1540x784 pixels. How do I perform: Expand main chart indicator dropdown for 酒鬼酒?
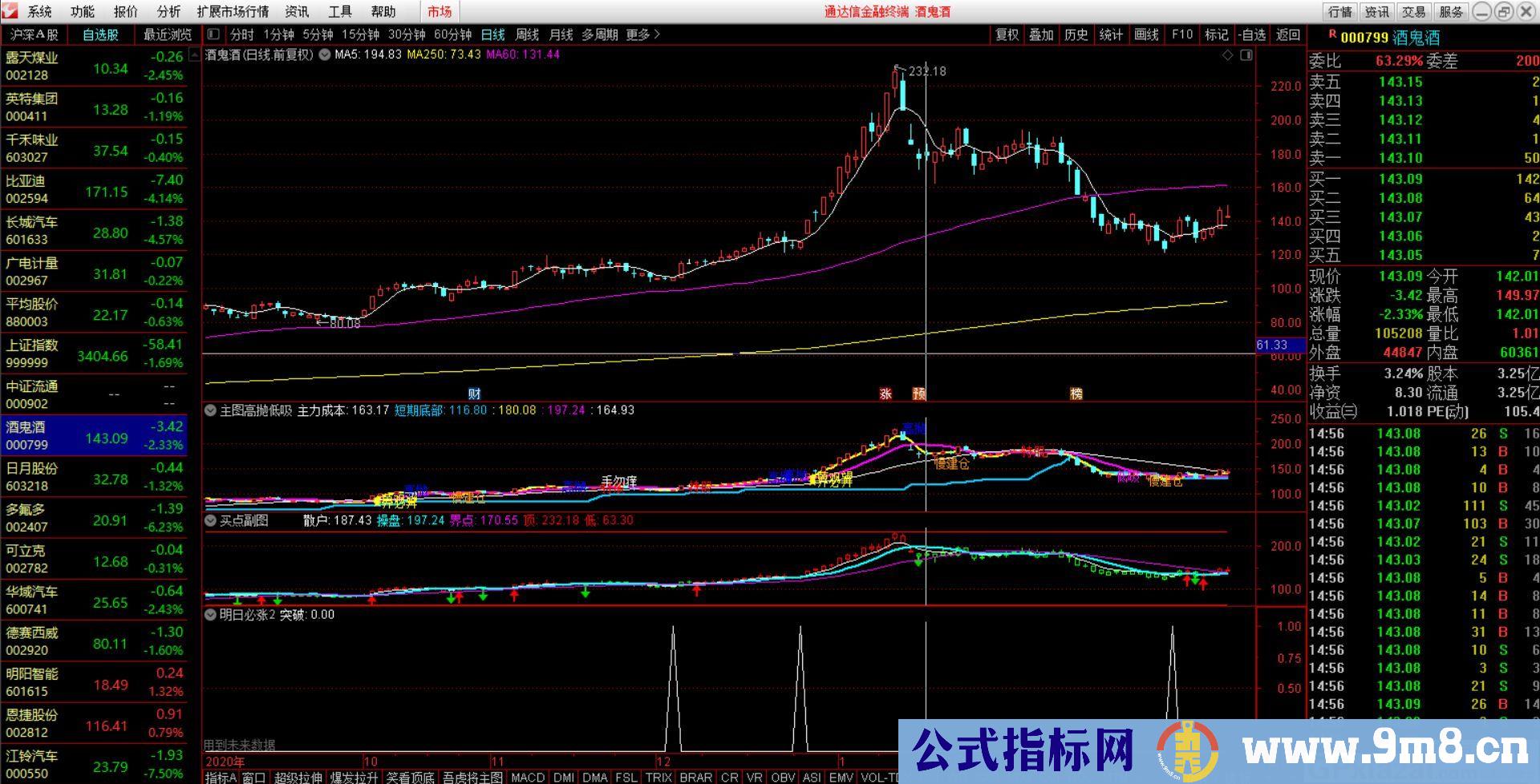click(x=325, y=55)
